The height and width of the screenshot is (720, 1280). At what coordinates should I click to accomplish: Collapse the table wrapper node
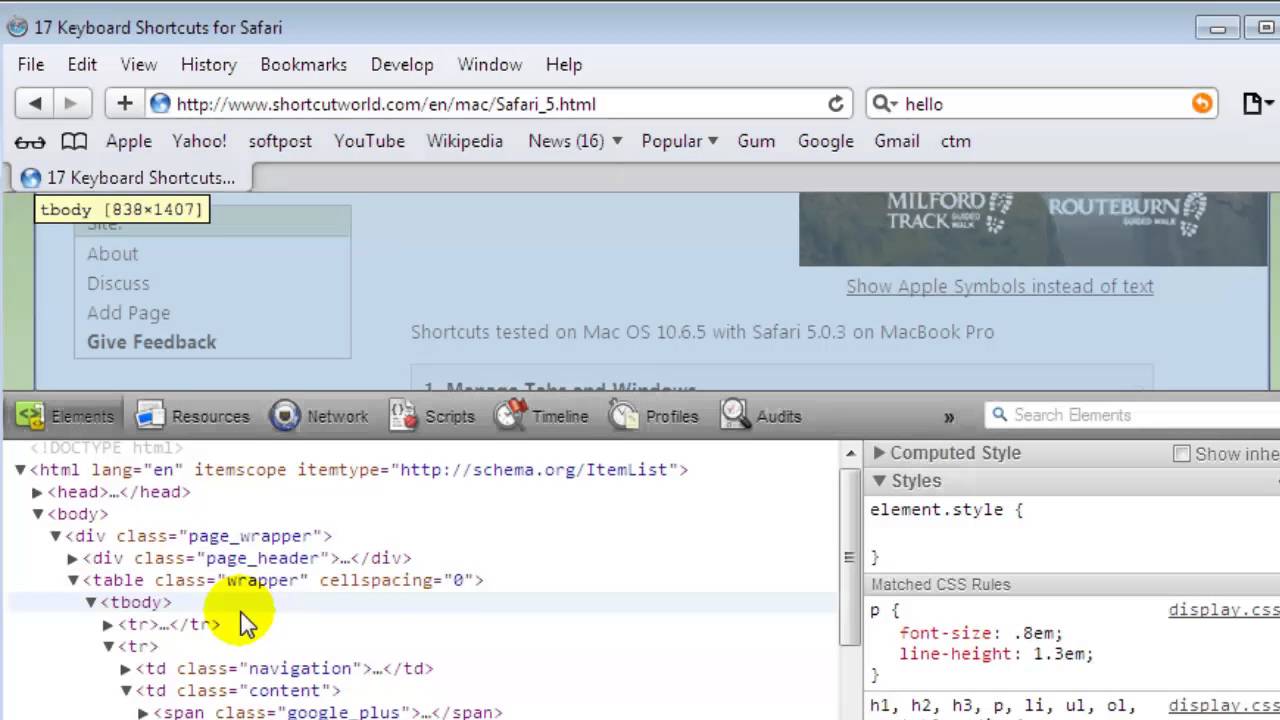click(73, 580)
